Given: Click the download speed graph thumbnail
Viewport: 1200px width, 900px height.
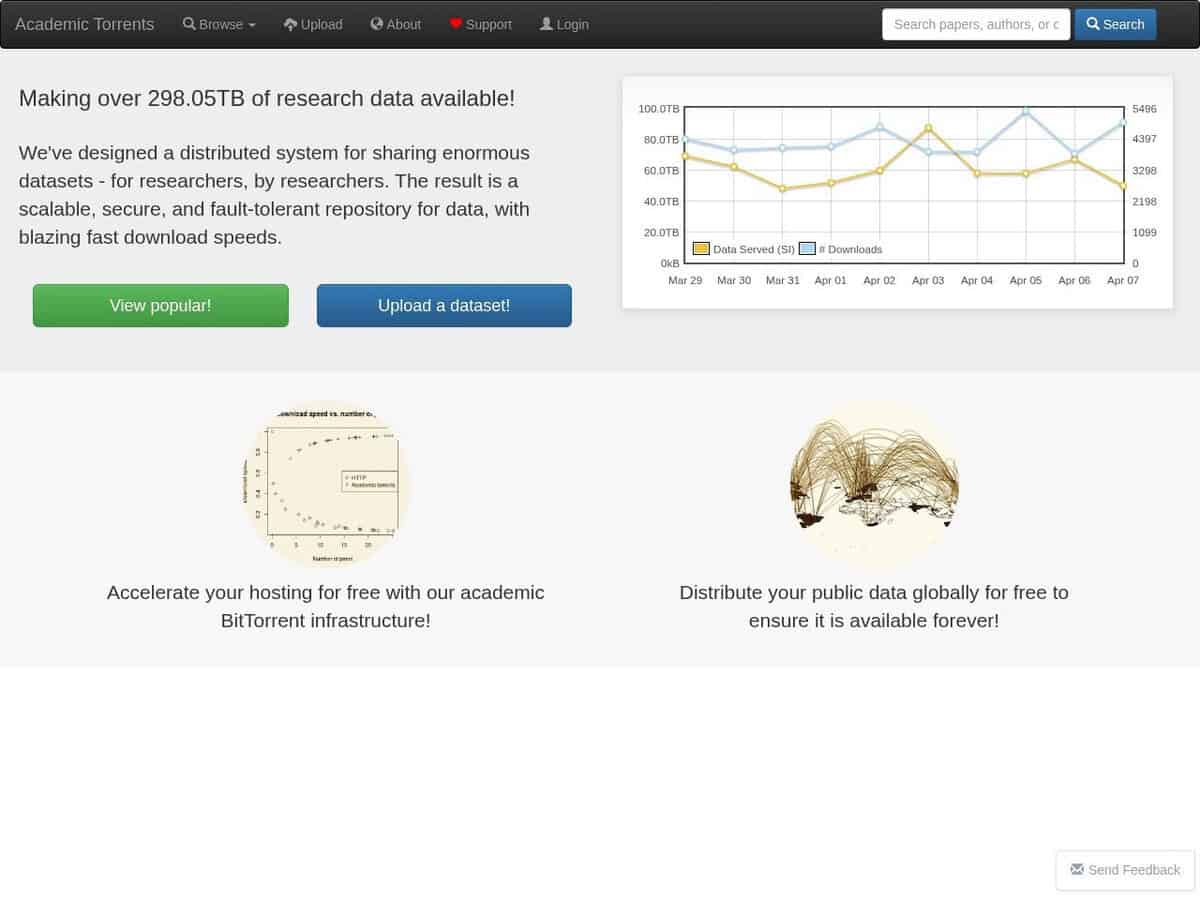Looking at the screenshot, I should (x=326, y=484).
